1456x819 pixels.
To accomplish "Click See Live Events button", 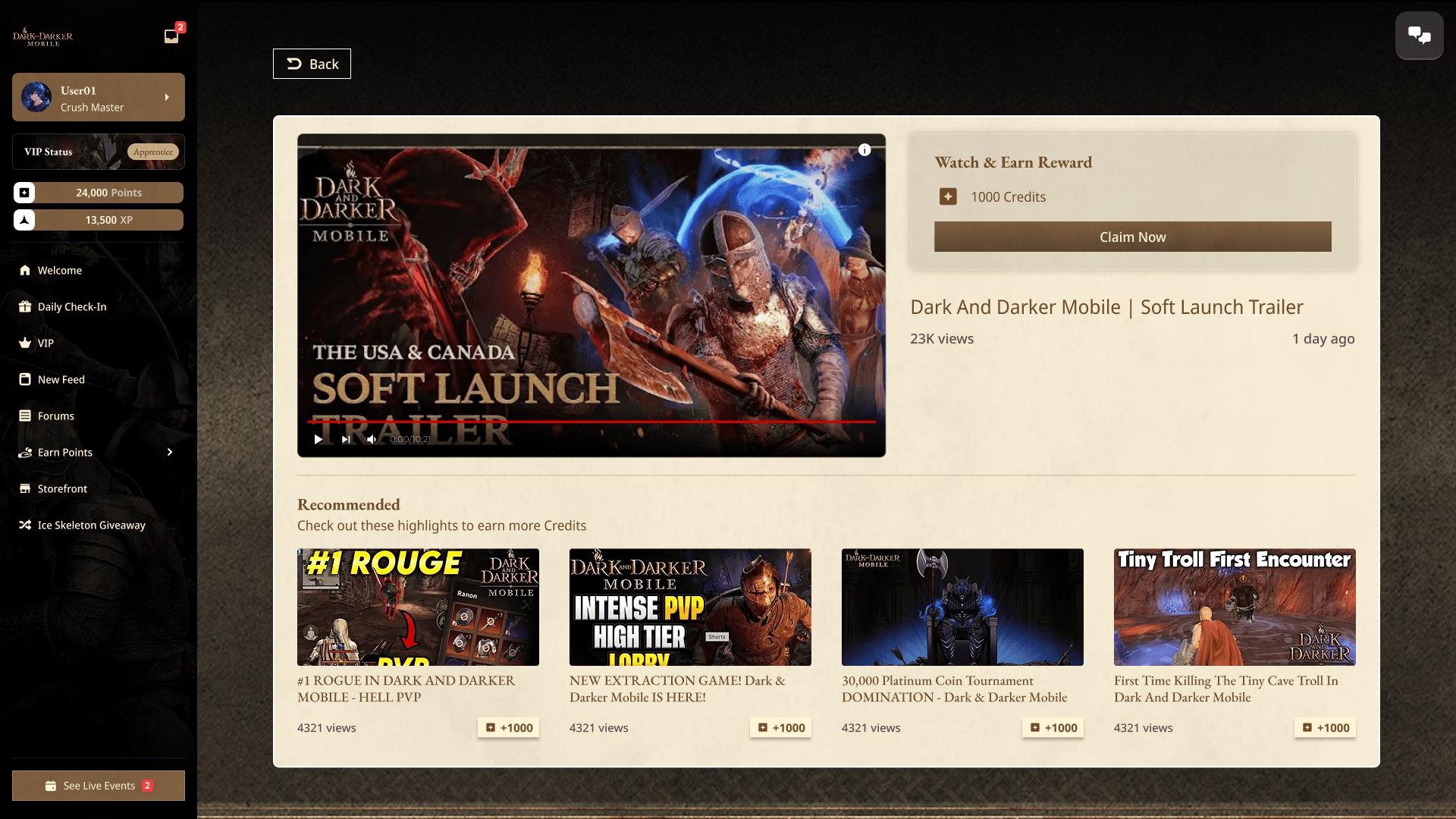I will 99,786.
